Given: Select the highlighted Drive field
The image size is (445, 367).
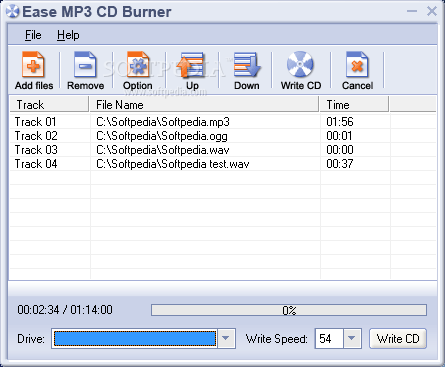Looking at the screenshot, I should pos(135,339).
